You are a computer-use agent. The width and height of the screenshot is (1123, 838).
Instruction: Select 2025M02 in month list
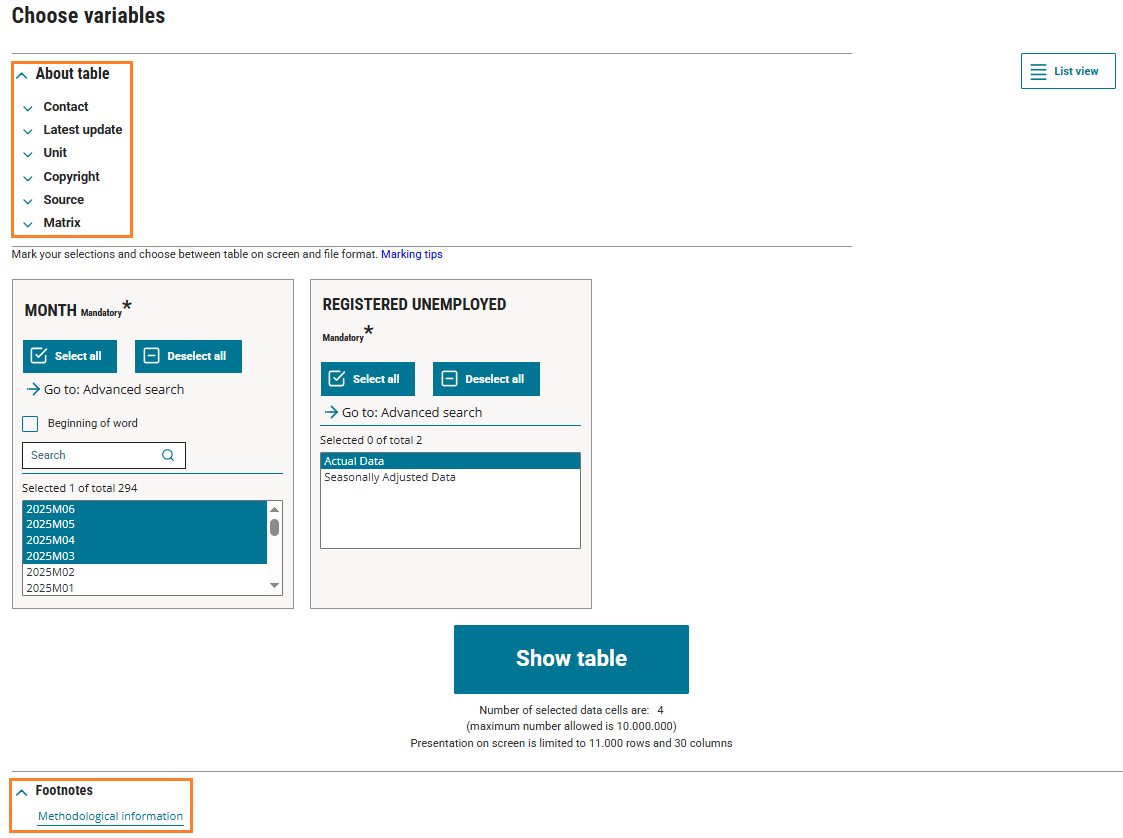pos(51,572)
